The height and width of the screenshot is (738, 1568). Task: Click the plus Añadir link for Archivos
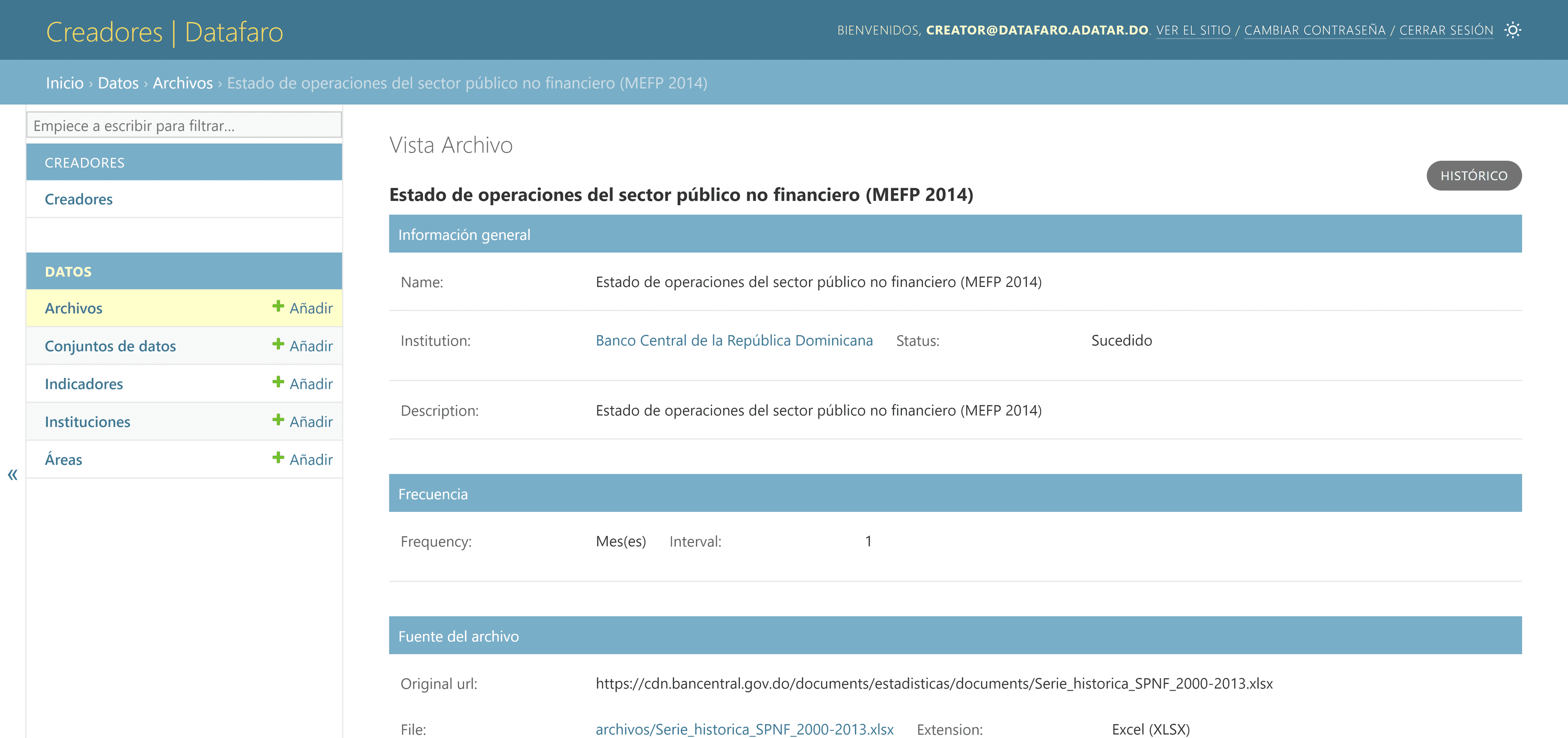(303, 308)
